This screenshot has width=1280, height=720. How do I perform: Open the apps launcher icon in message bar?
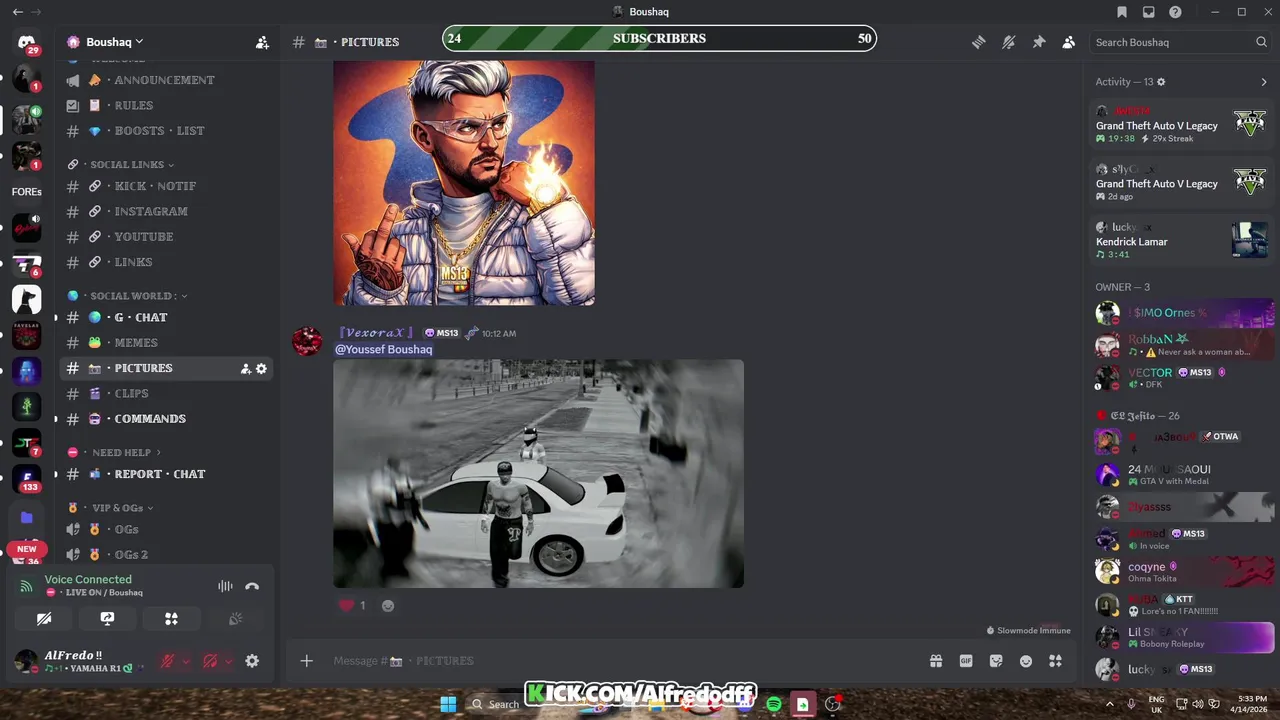click(x=1055, y=661)
